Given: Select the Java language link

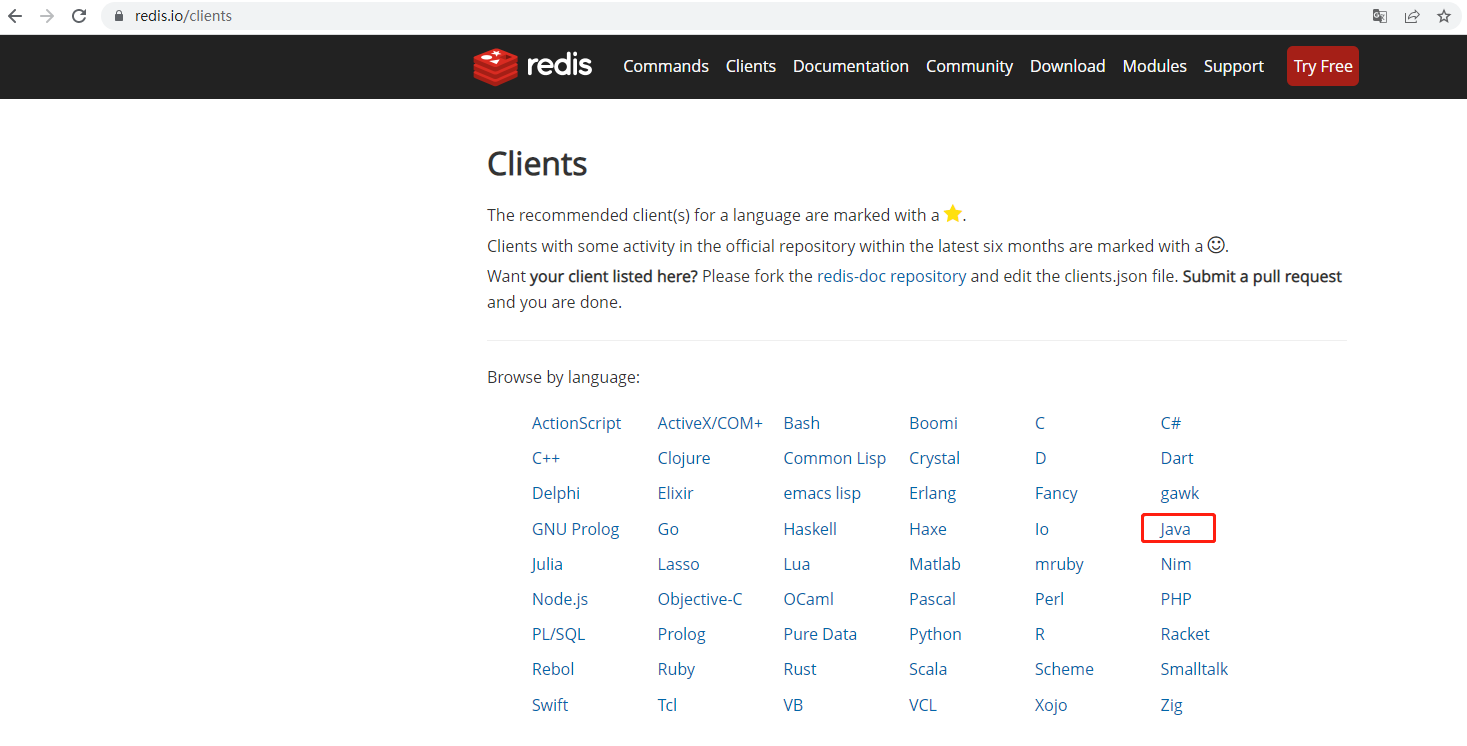Looking at the screenshot, I should pos(1176,529).
